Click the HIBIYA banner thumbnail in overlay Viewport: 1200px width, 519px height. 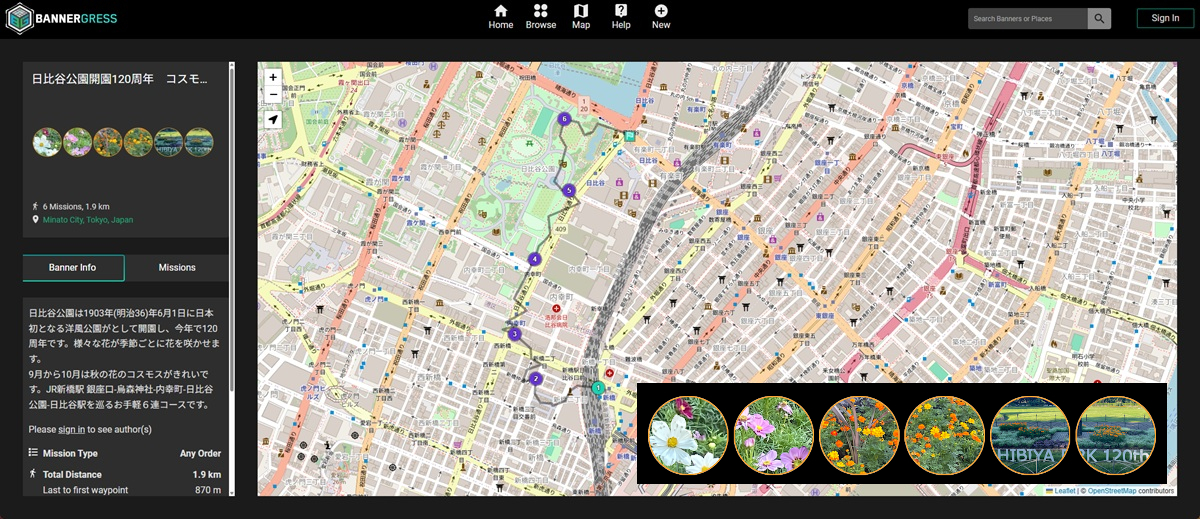(1030, 434)
